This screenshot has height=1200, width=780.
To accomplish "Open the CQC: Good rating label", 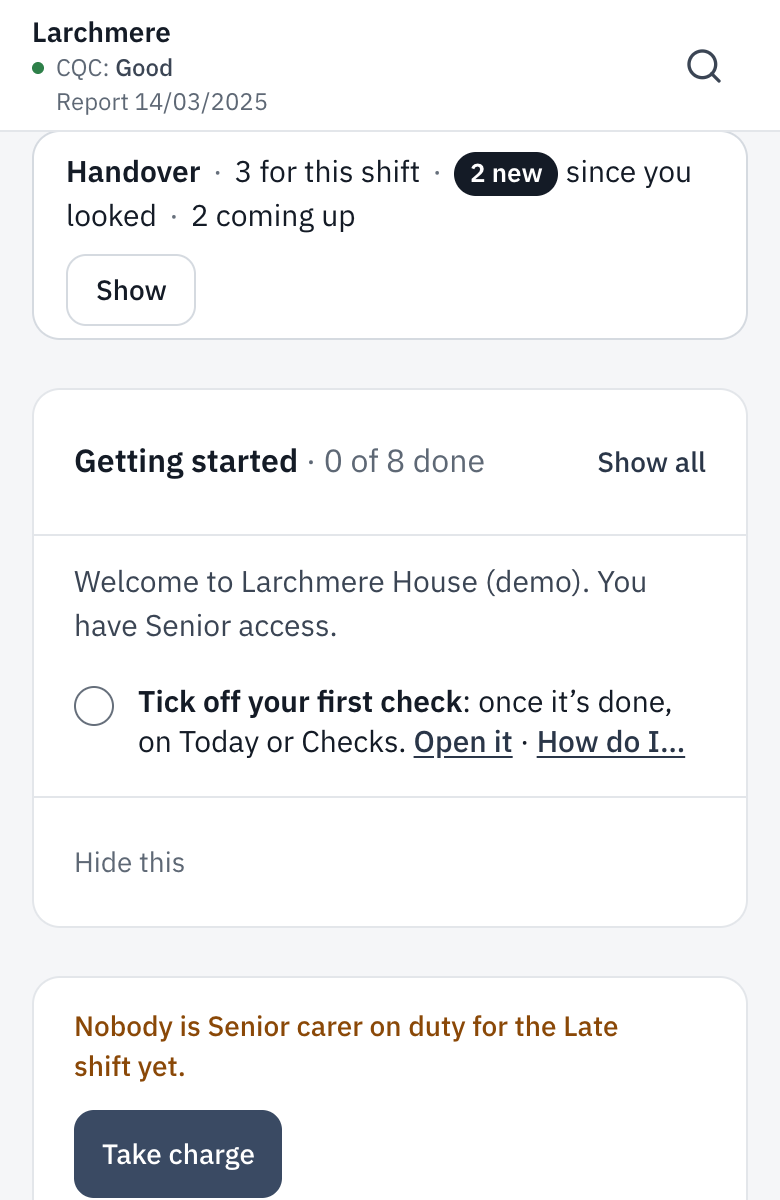I will click(114, 68).
